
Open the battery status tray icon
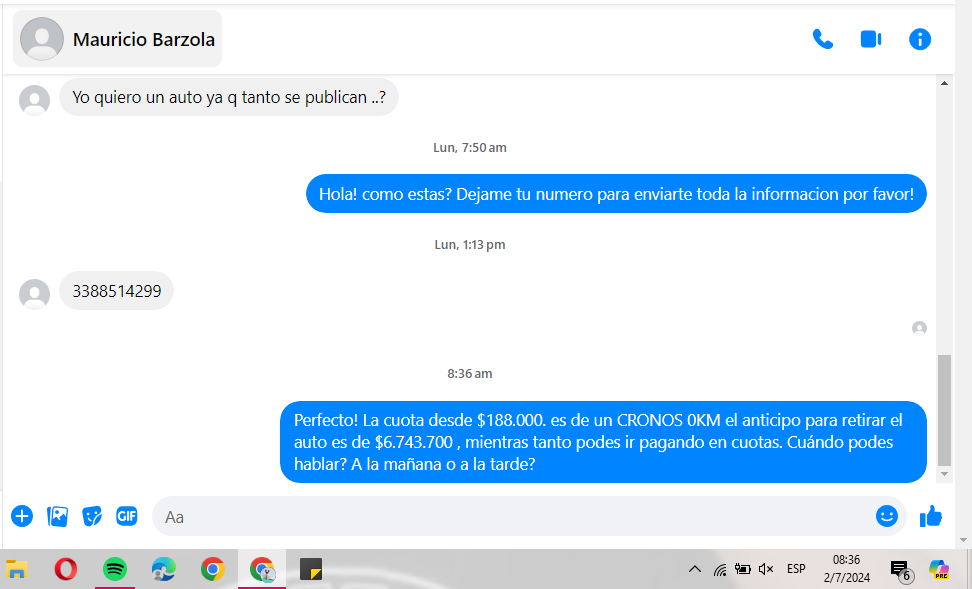pos(743,569)
